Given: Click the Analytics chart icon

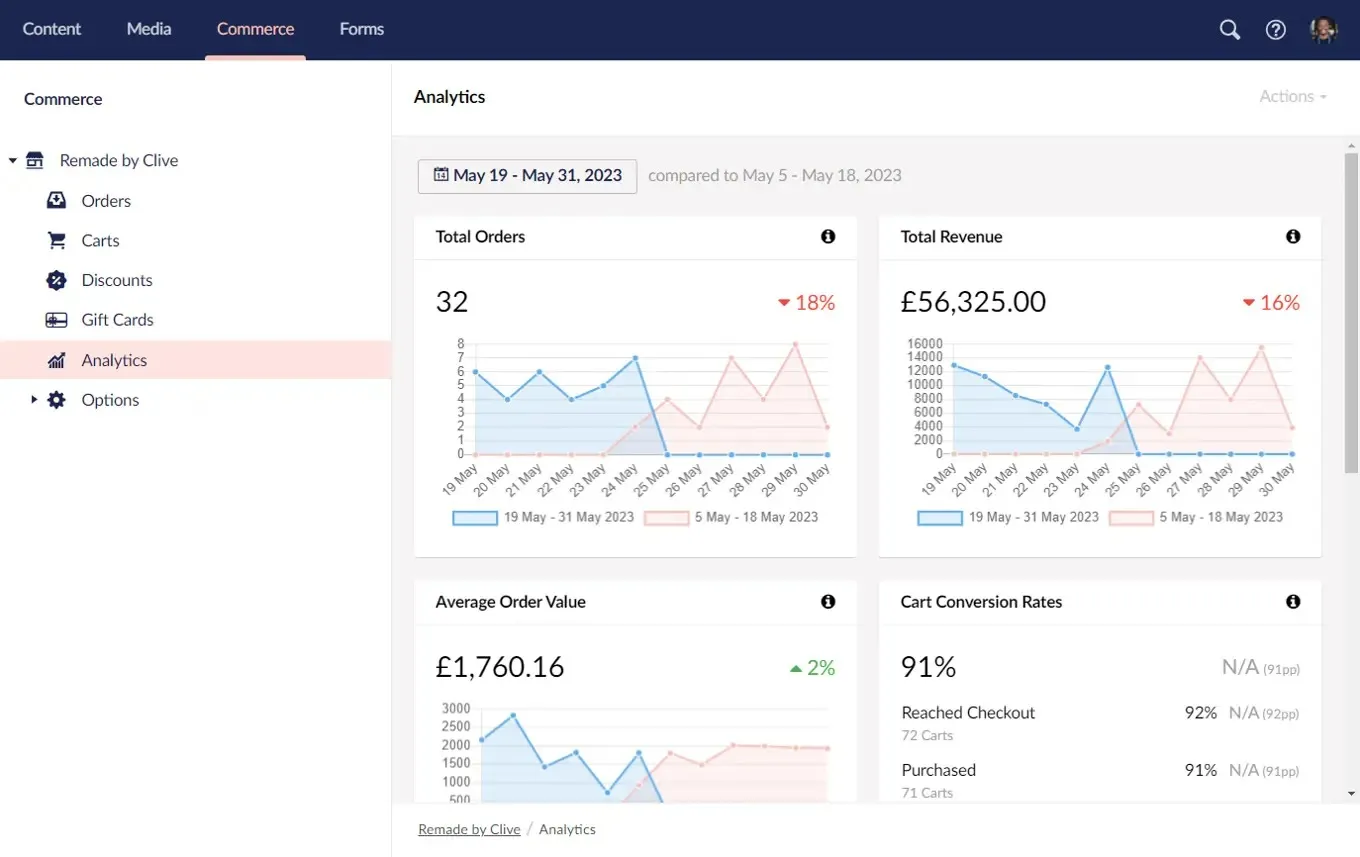Looking at the screenshot, I should pos(57,360).
